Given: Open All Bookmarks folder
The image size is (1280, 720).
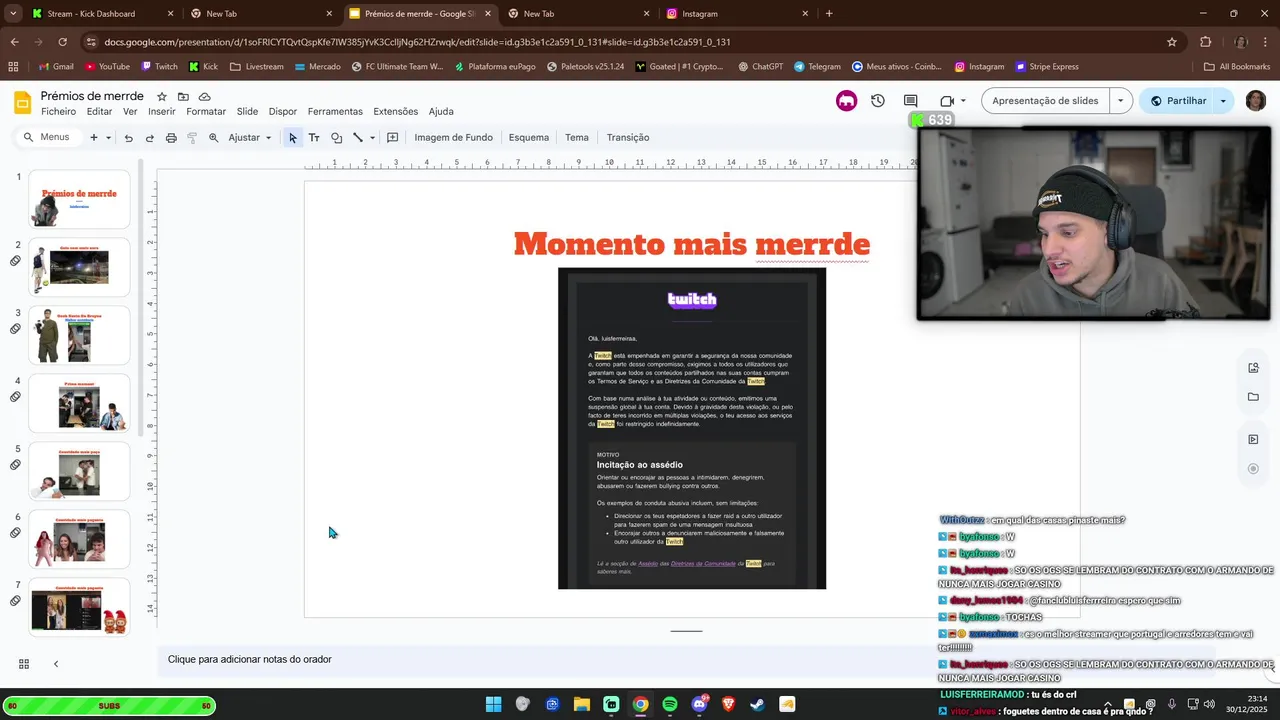Looking at the screenshot, I should coord(1237,67).
